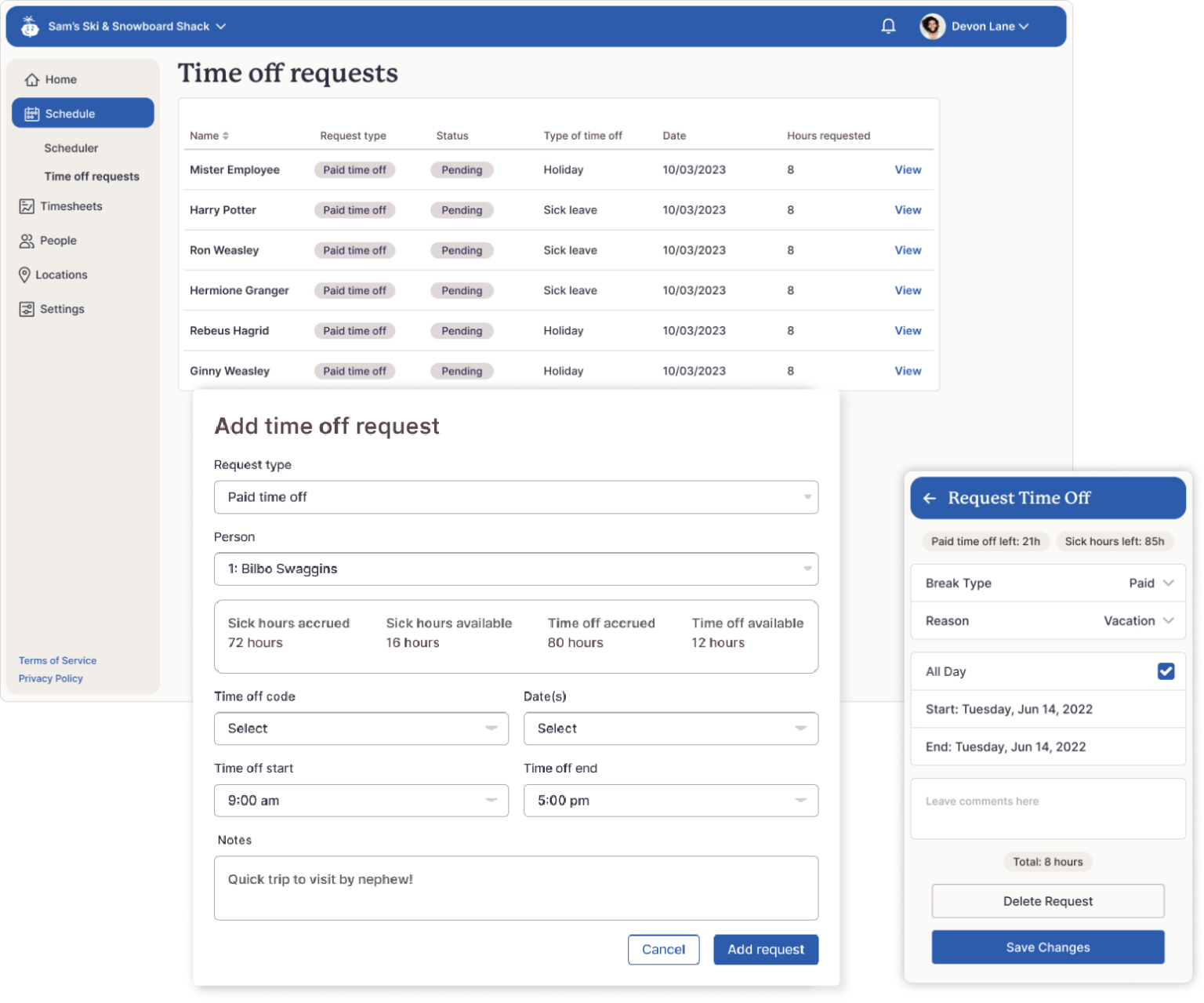Open the Settings icon in sidebar
The width and height of the screenshot is (1204, 1003).
(26, 309)
